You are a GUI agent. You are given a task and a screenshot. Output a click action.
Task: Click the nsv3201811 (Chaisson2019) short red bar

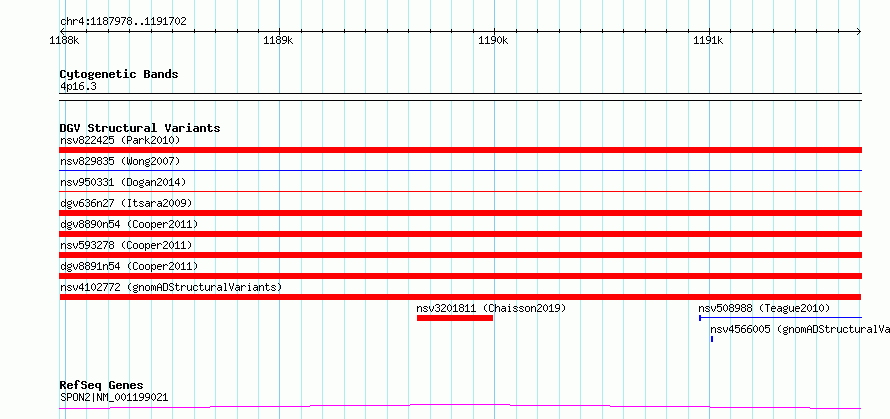[x=455, y=318]
